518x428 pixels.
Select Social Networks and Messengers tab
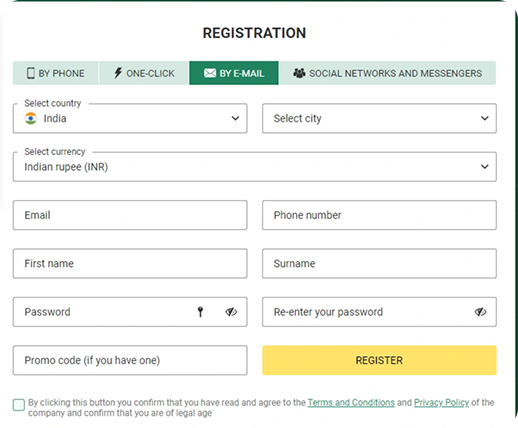coord(388,73)
